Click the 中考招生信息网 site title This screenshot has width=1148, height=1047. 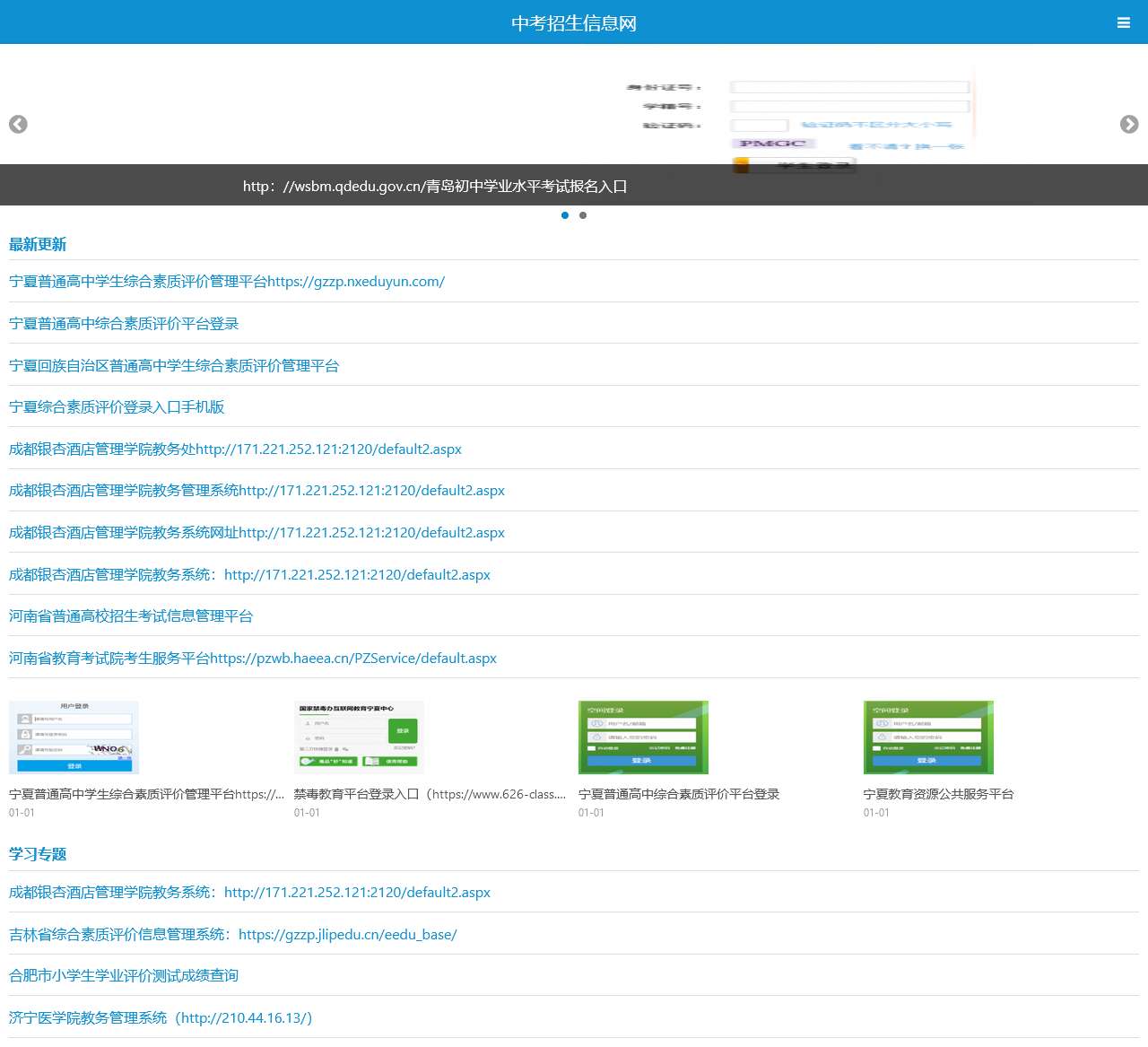(x=574, y=23)
